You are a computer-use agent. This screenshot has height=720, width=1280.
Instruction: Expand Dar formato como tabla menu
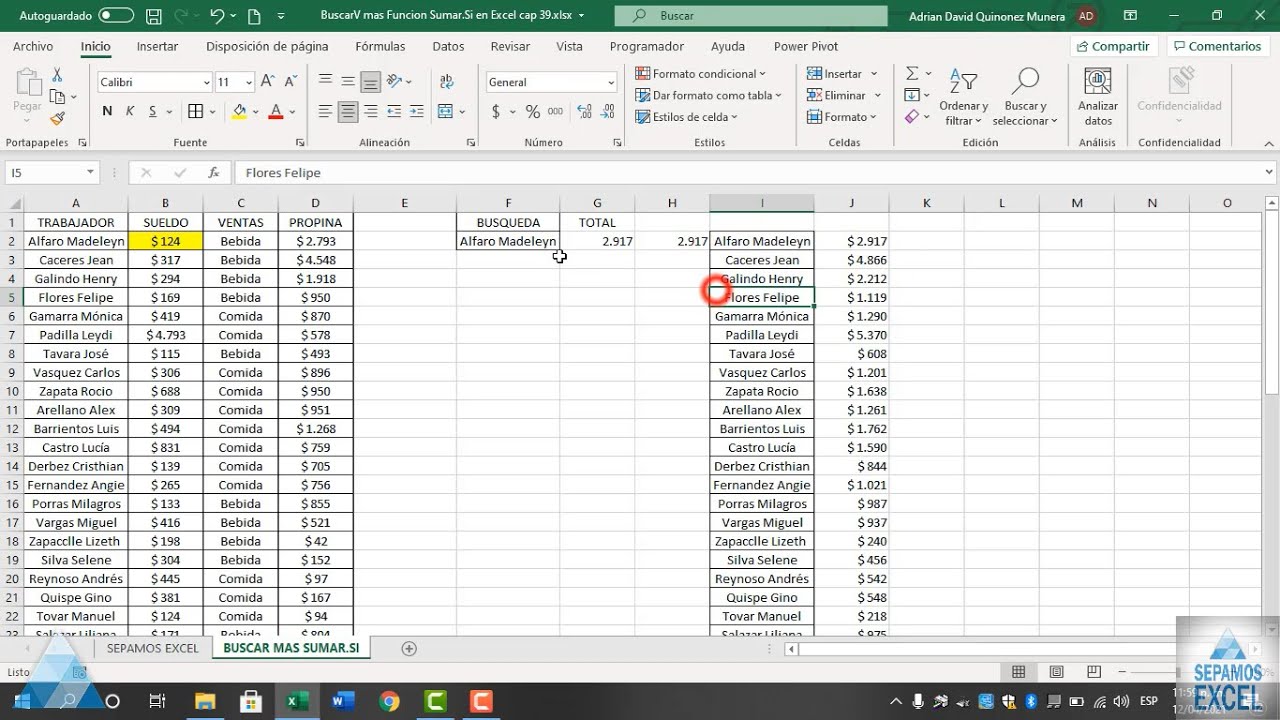click(708, 95)
